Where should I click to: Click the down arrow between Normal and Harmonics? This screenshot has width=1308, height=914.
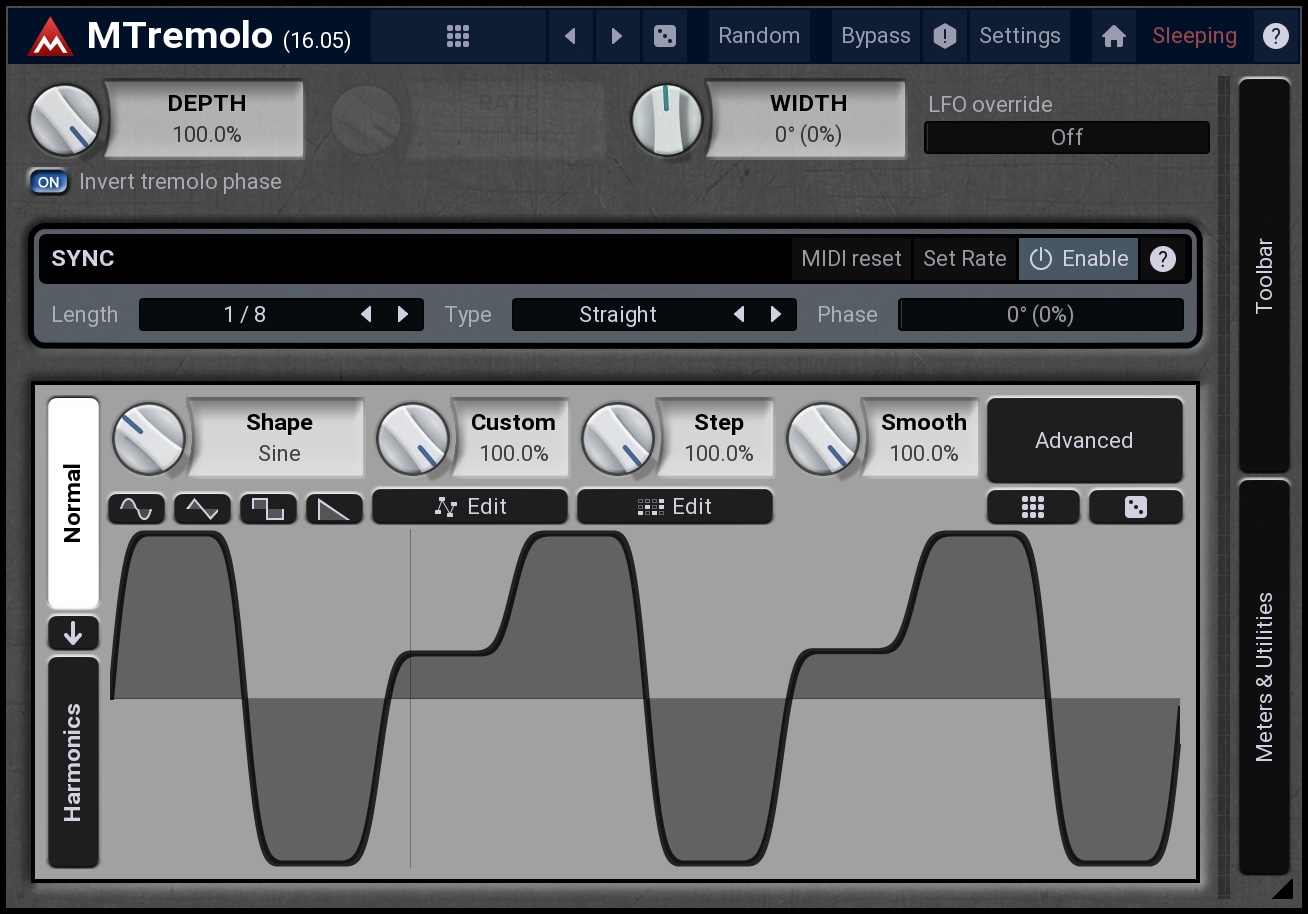[x=73, y=633]
